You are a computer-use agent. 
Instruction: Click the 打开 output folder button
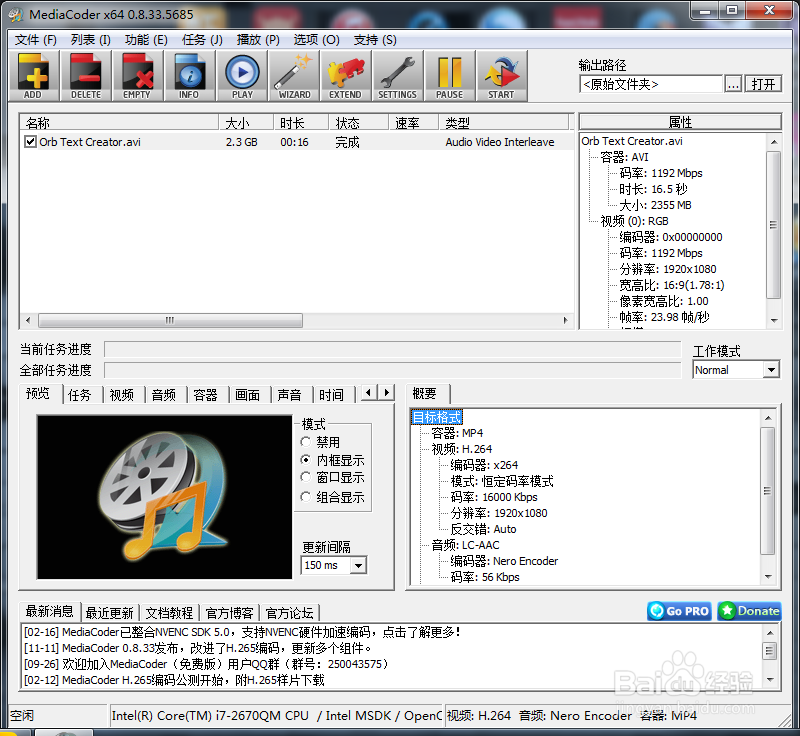[763, 84]
